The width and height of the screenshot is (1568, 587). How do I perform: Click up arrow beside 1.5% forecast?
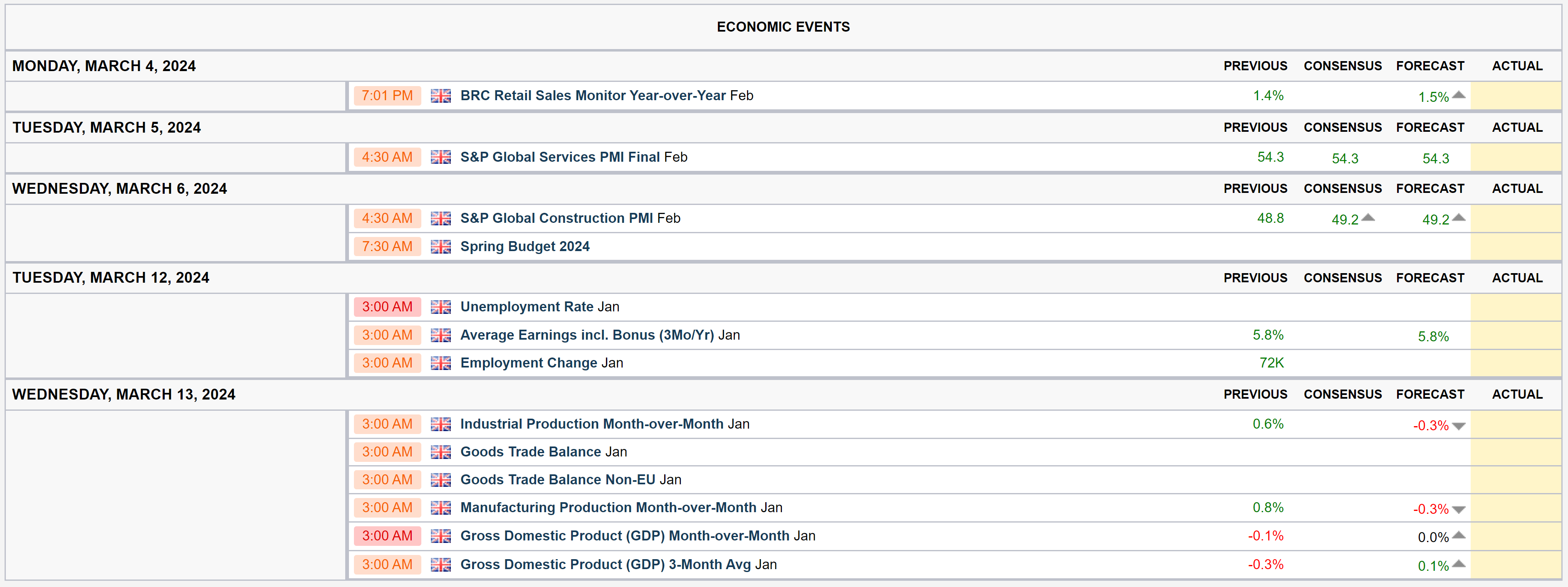[x=1459, y=95]
